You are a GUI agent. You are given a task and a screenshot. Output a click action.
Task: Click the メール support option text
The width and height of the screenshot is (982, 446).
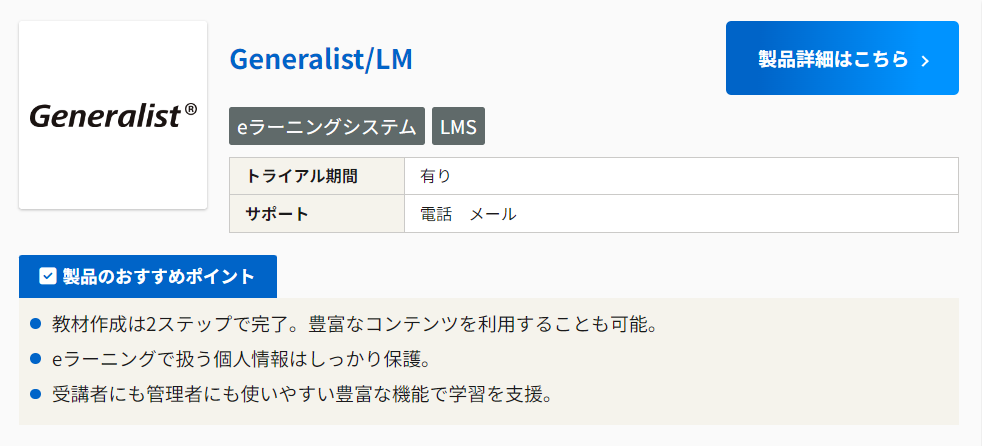(x=493, y=213)
